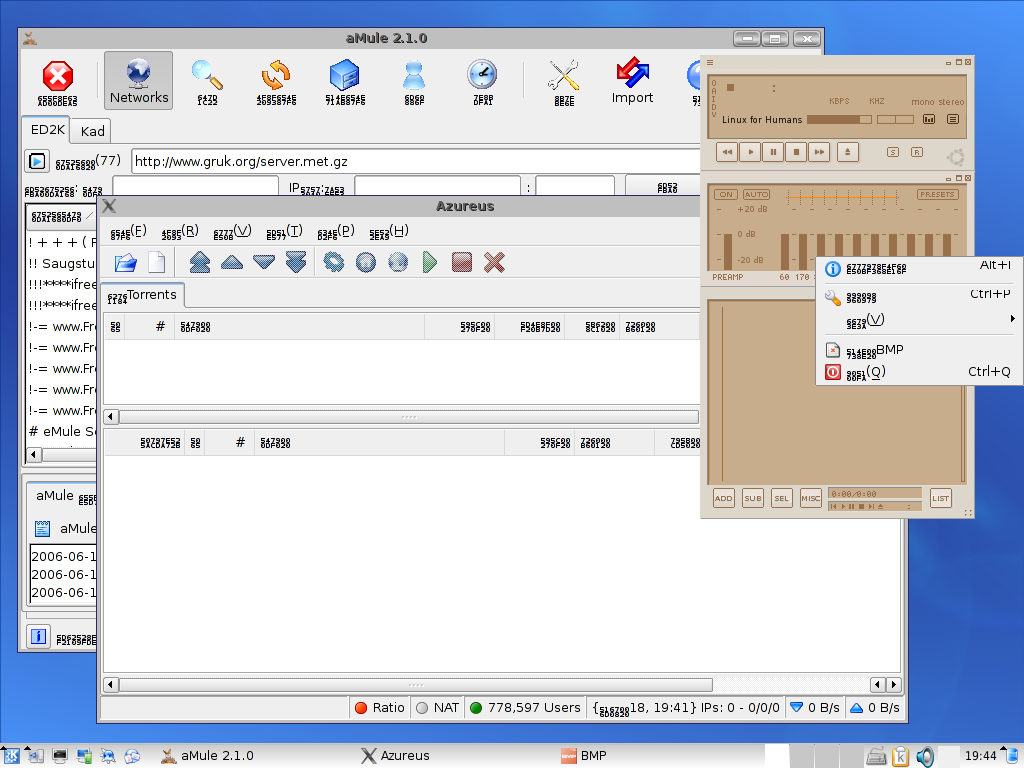Screen dimensions: 1024x768
Task: Click the play button in BMP player
Action: pos(750,152)
